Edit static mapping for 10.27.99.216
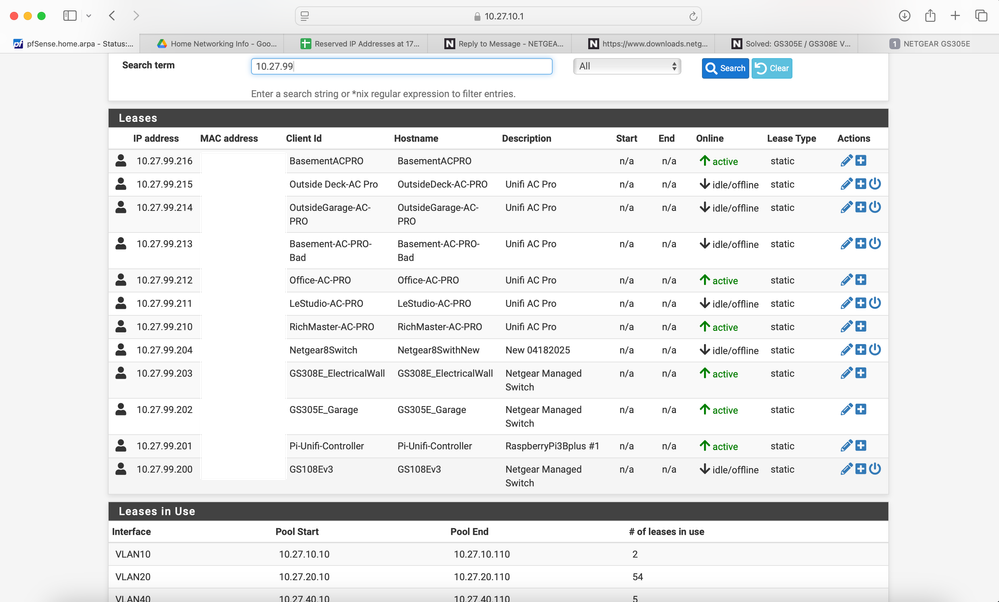This screenshot has width=999, height=602. 846,161
